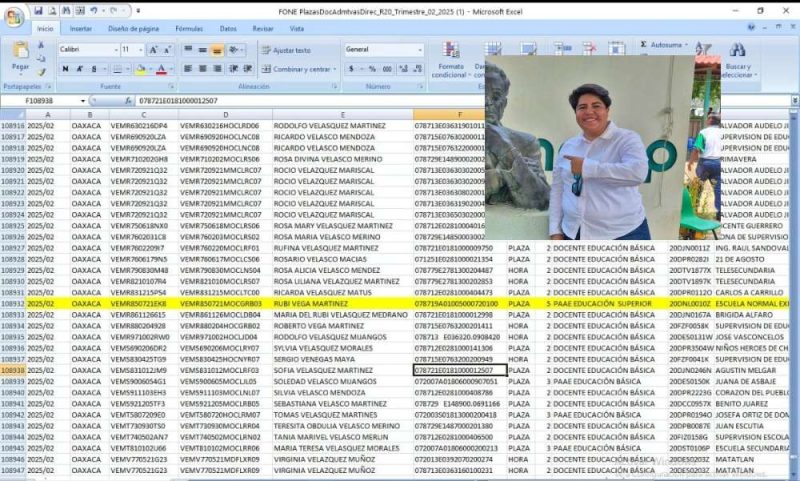Center-align text horizontally in the cell
Screen dimensions: 800x481
(201, 69)
